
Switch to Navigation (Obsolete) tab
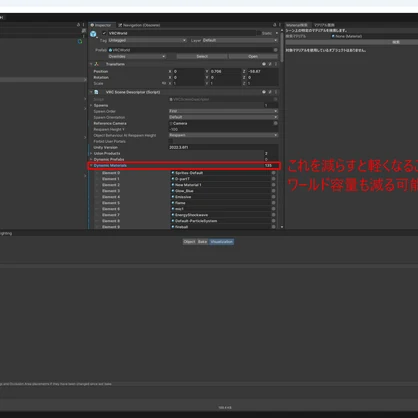(139, 25)
